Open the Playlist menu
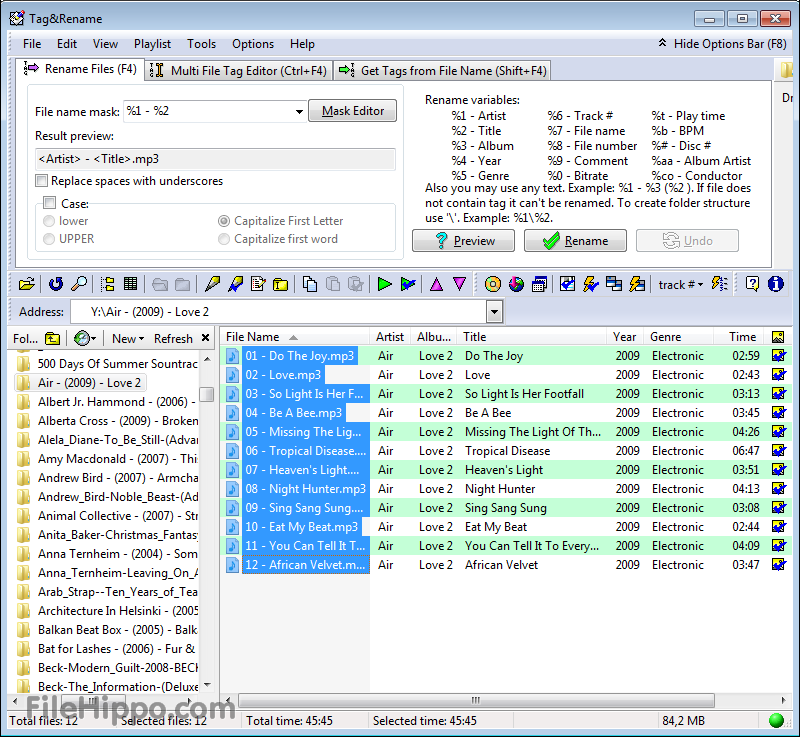This screenshot has width=800, height=737. 152,44
